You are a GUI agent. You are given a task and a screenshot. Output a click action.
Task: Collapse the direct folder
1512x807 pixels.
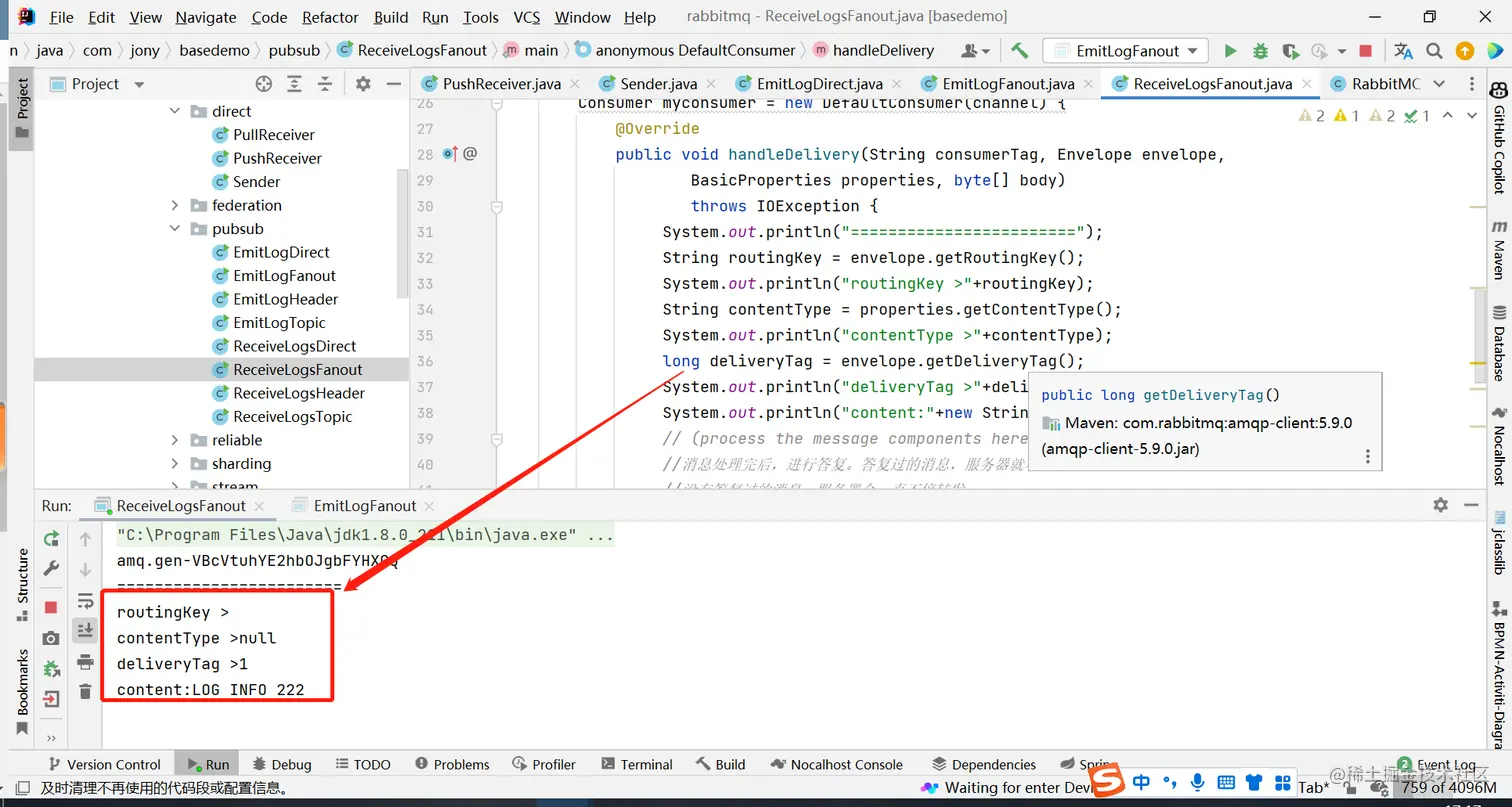tap(175, 112)
